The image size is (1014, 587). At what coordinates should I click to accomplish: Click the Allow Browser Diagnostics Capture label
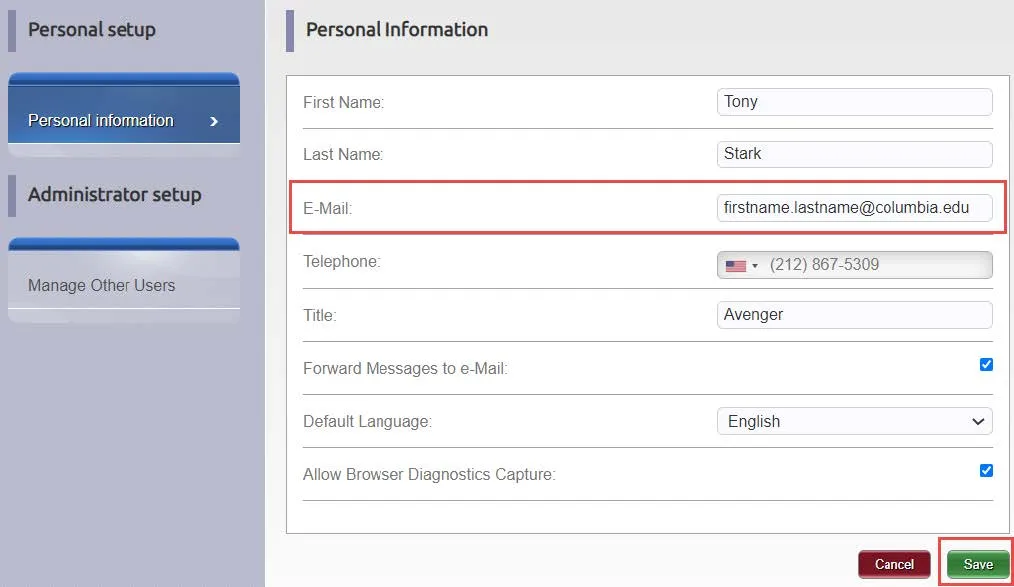click(429, 475)
